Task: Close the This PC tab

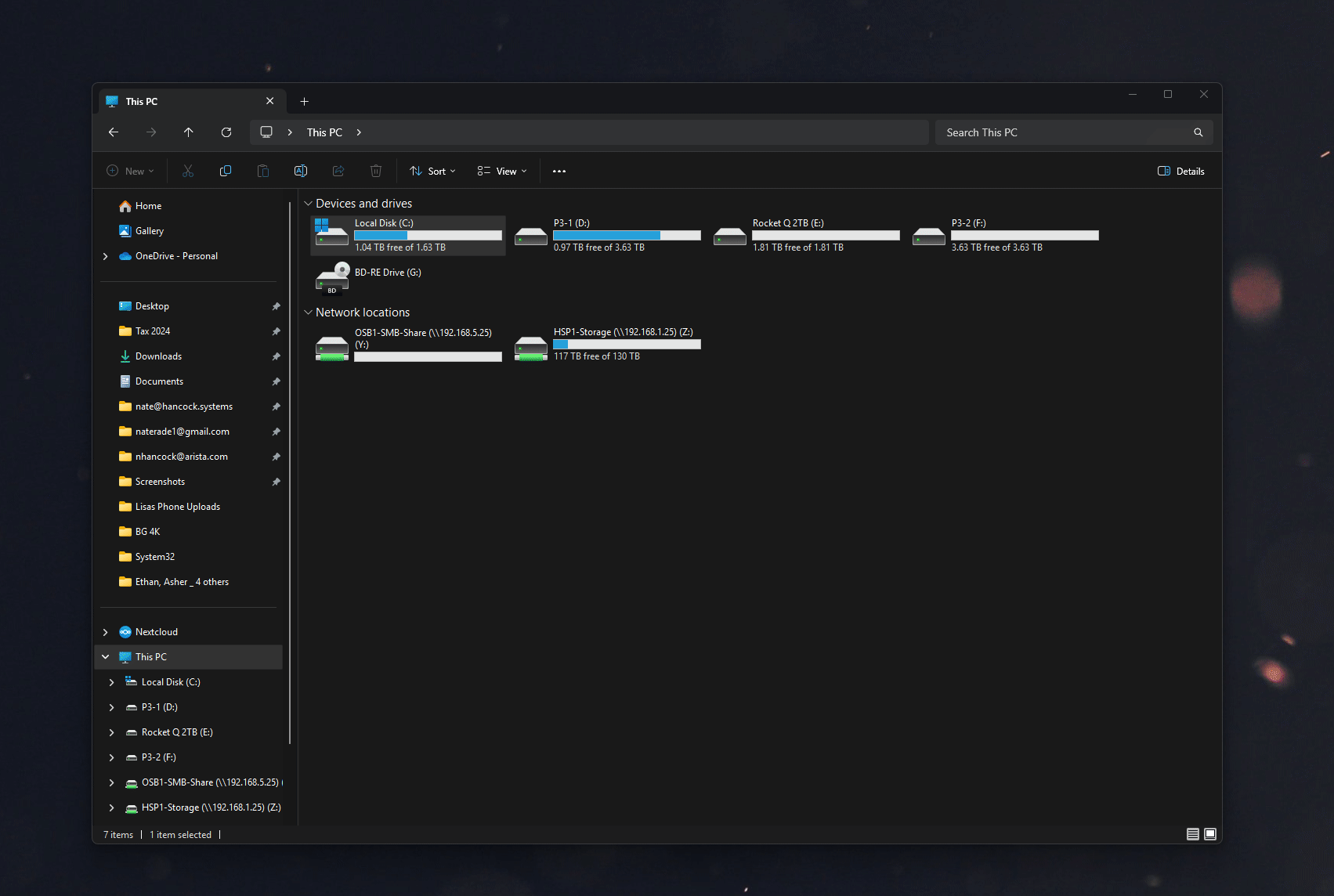Action: (x=270, y=101)
